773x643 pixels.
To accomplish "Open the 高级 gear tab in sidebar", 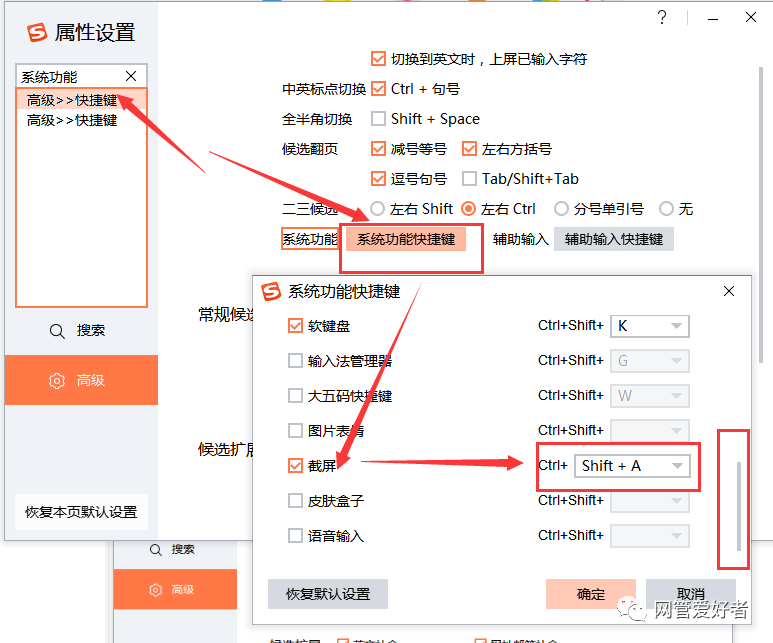I will pyautogui.click(x=81, y=380).
